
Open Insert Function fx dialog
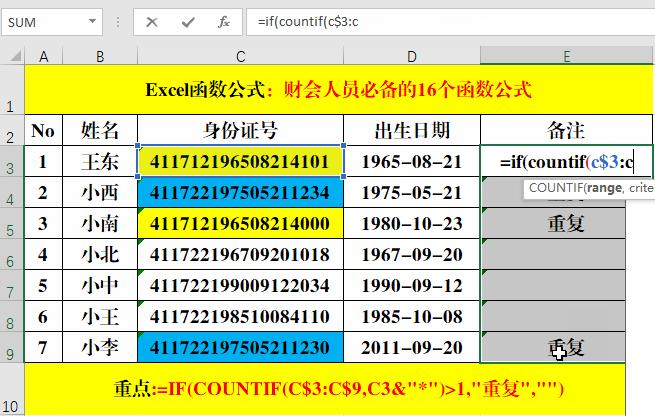coord(224,22)
